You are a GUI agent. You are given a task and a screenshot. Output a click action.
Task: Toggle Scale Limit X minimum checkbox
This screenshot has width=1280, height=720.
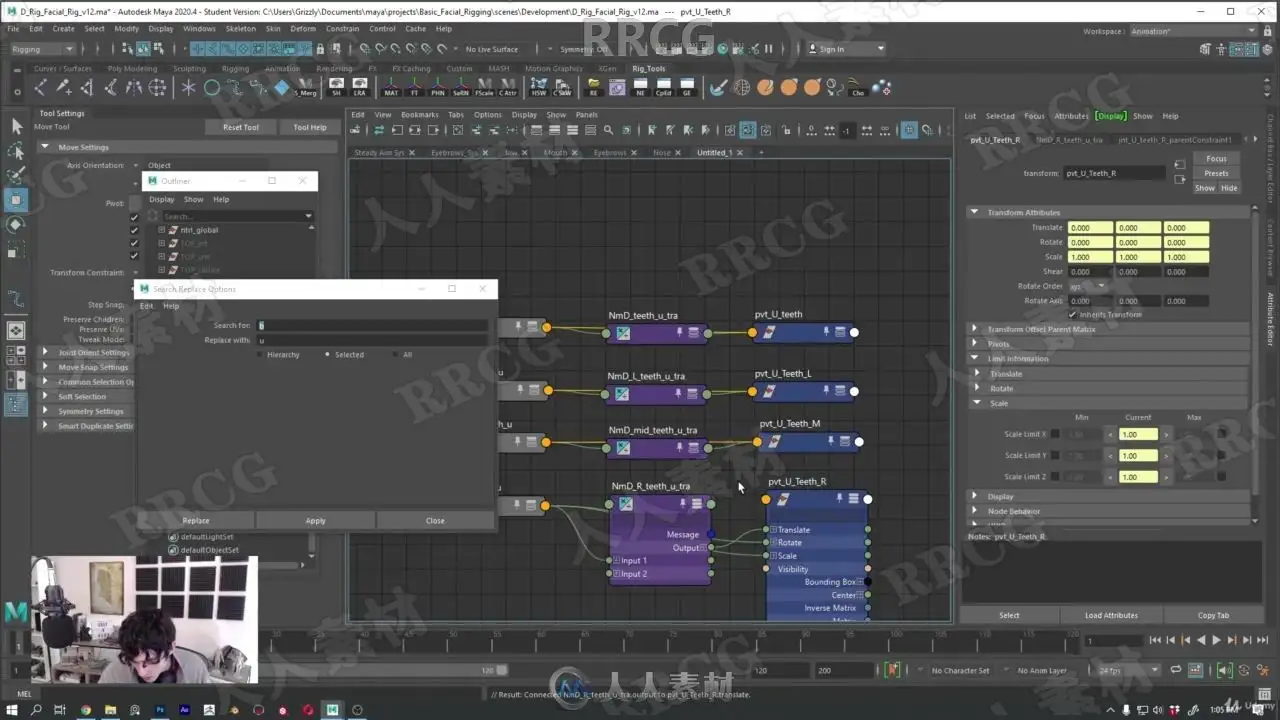[1055, 434]
